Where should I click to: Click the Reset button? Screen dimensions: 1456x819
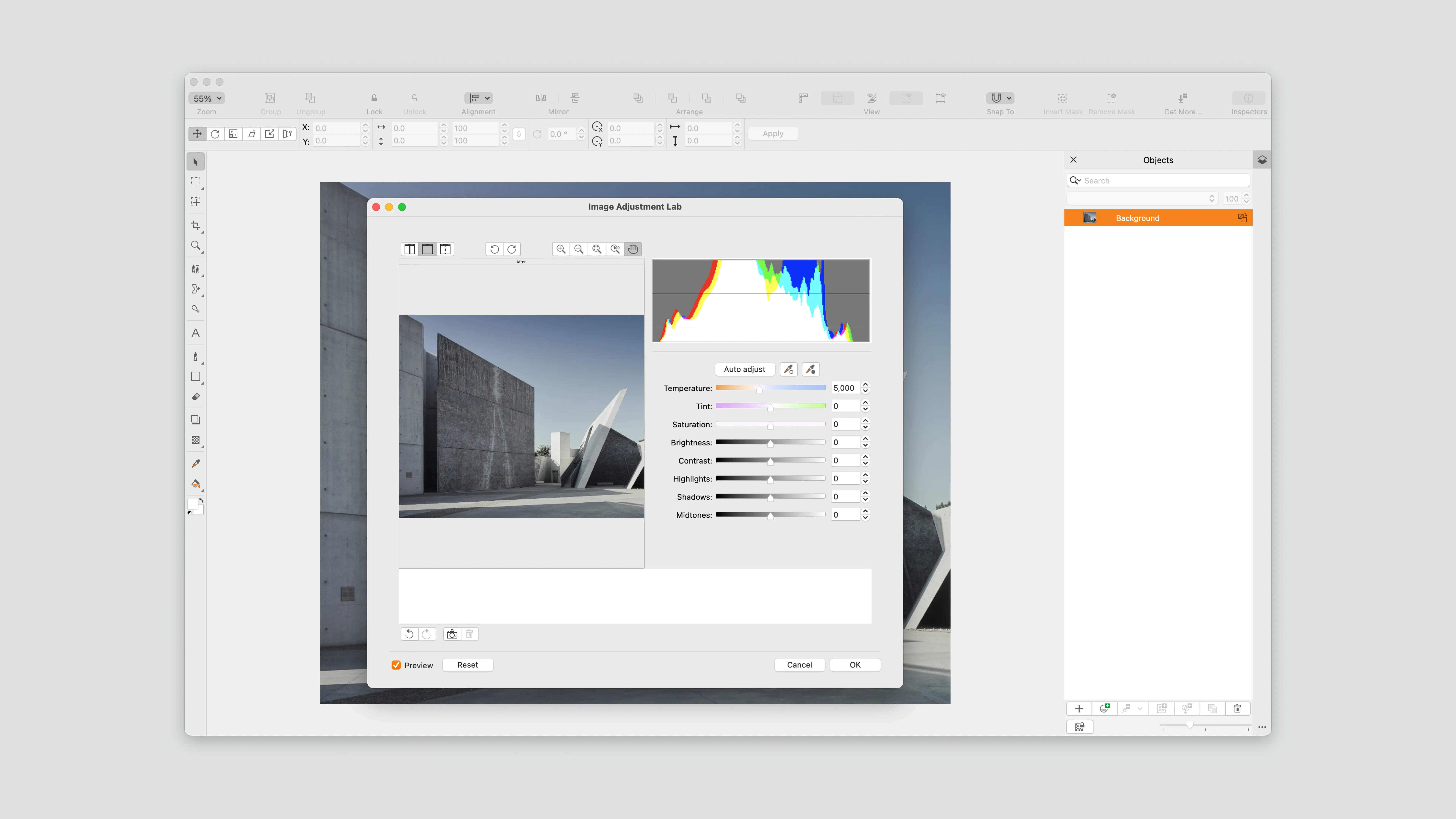point(468,665)
